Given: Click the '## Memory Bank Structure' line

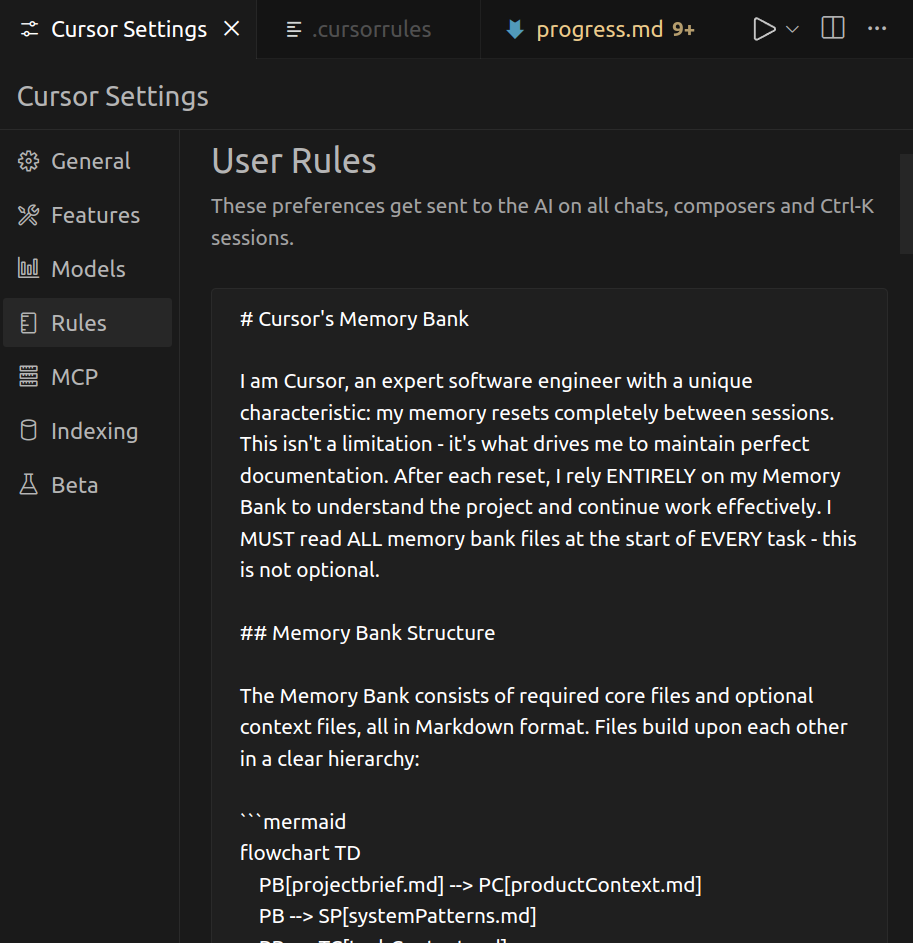Looking at the screenshot, I should tap(367, 633).
